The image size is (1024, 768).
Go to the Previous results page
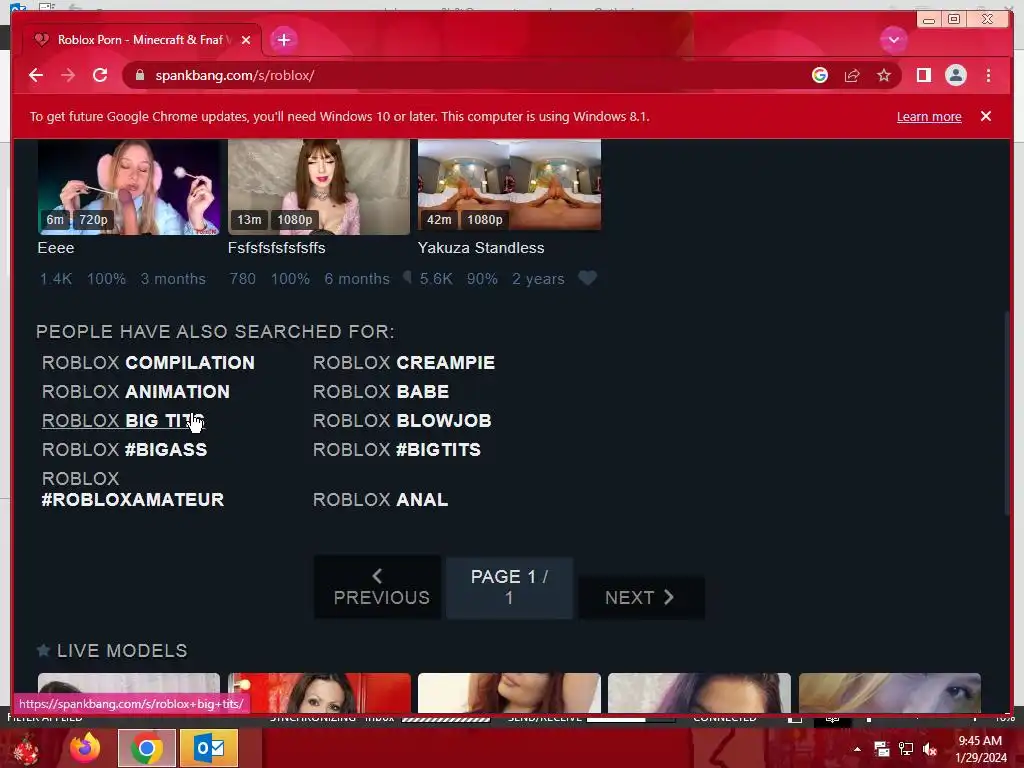click(x=378, y=587)
